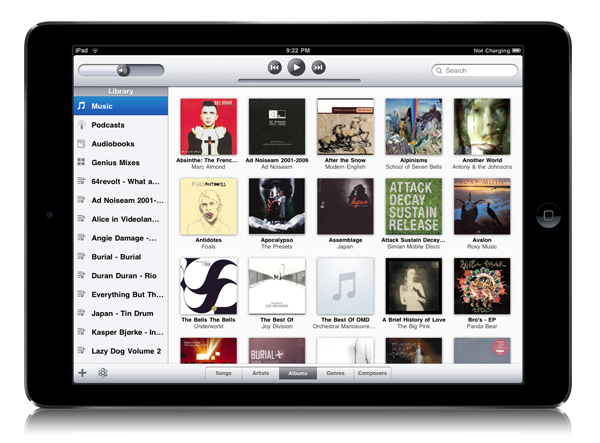Click the 'The Presets' artist label
The height and width of the screenshot is (443, 600).
pyautogui.click(x=277, y=247)
